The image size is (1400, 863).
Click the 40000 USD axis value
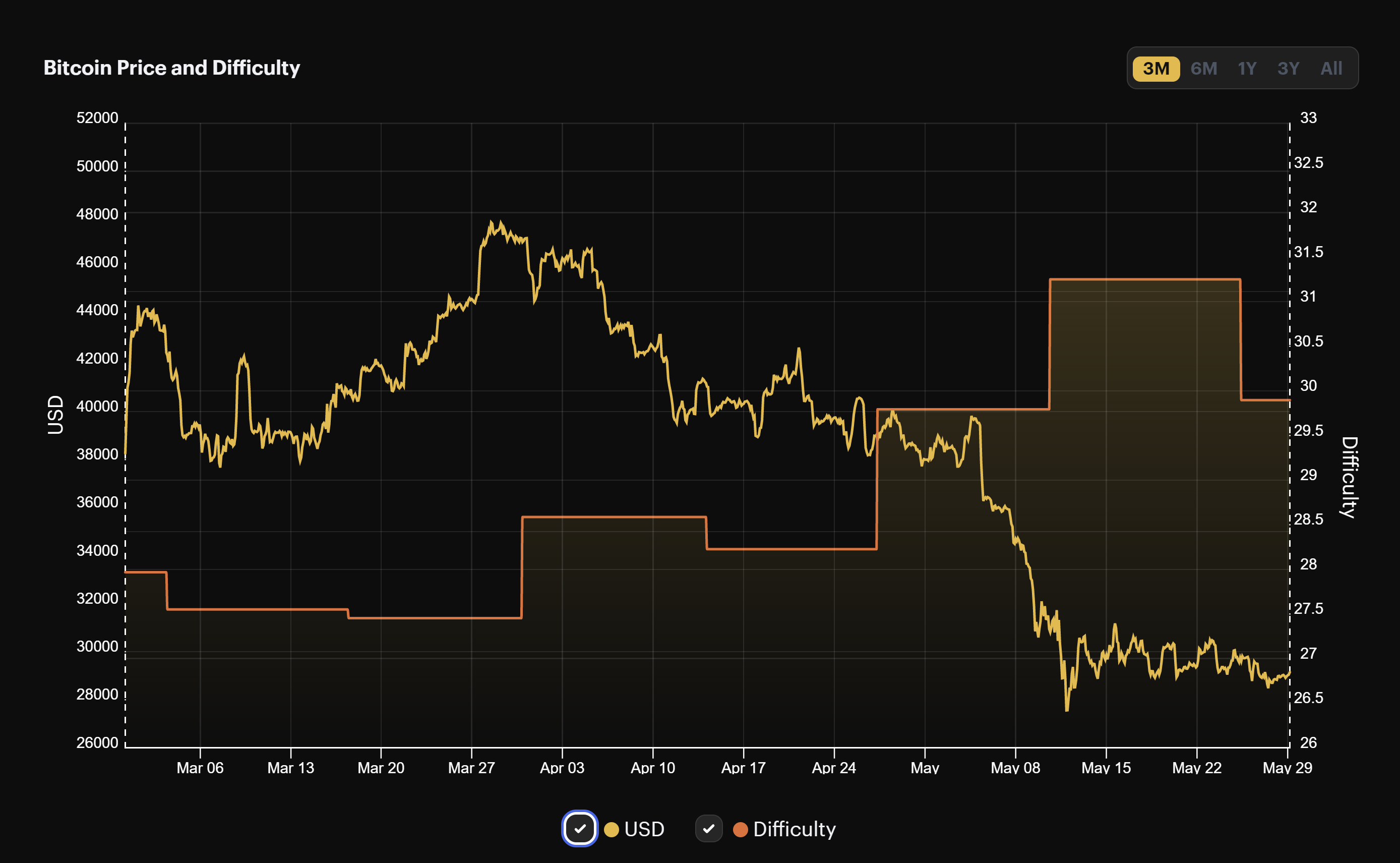pos(97,407)
